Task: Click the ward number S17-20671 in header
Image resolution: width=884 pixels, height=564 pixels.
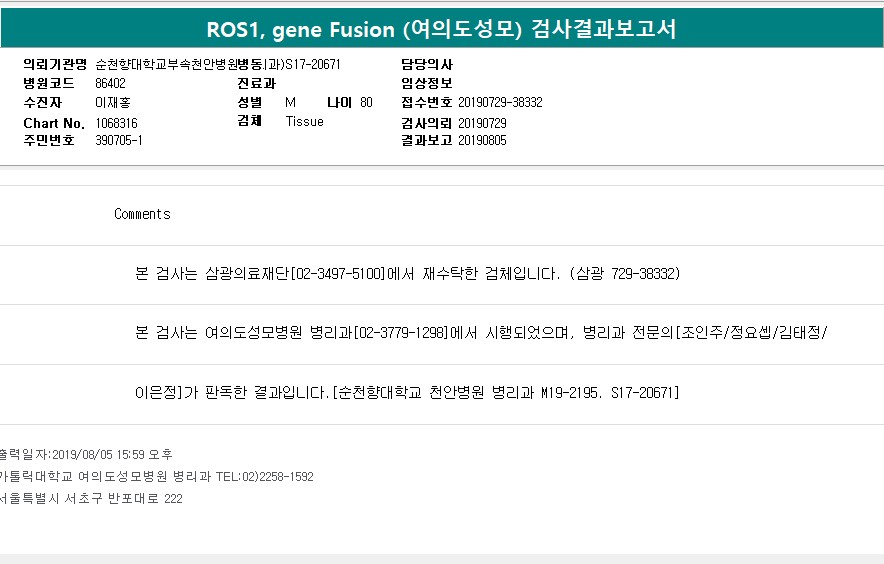Action: tap(313, 64)
